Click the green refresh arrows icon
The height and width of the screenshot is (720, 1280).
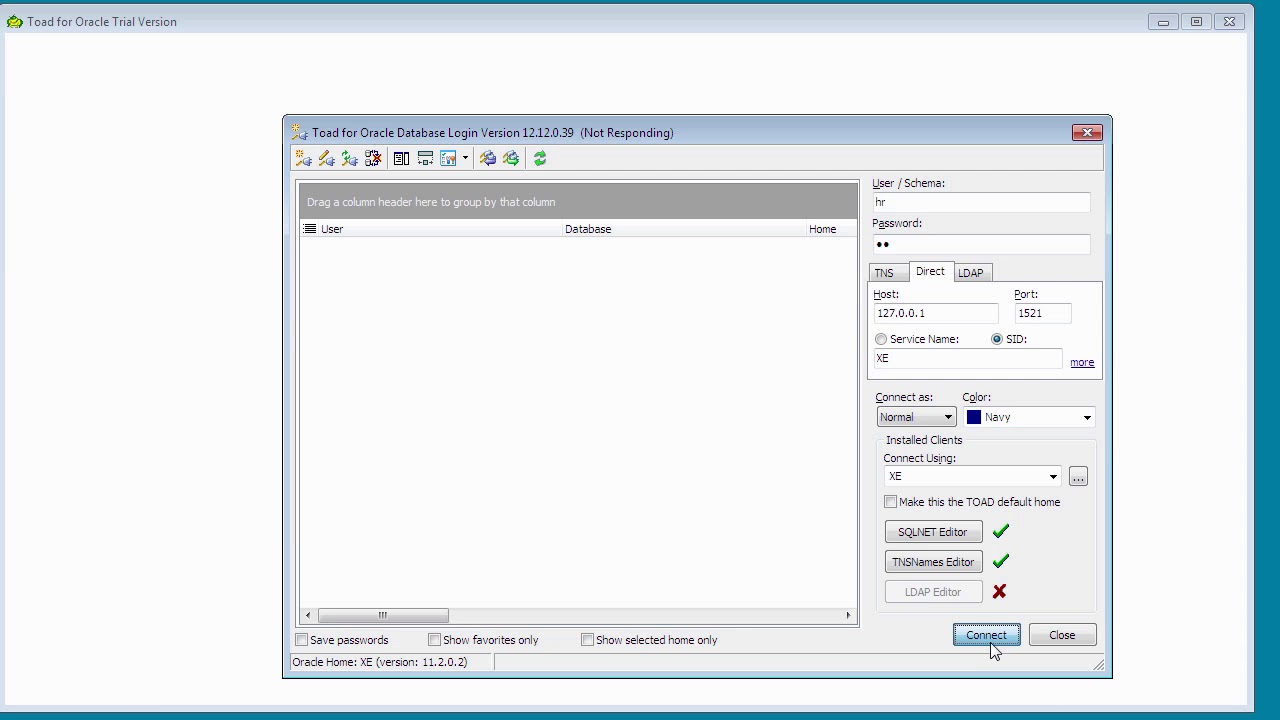point(540,159)
